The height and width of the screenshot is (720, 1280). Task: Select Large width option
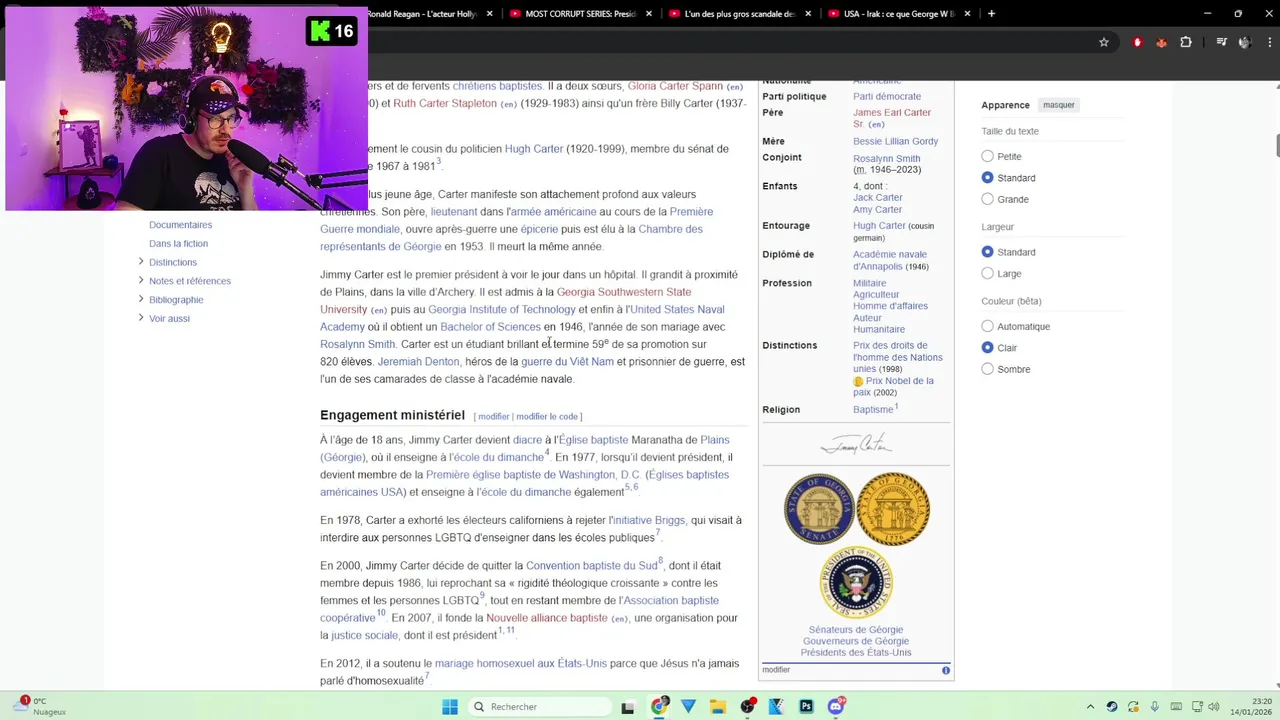[988, 273]
